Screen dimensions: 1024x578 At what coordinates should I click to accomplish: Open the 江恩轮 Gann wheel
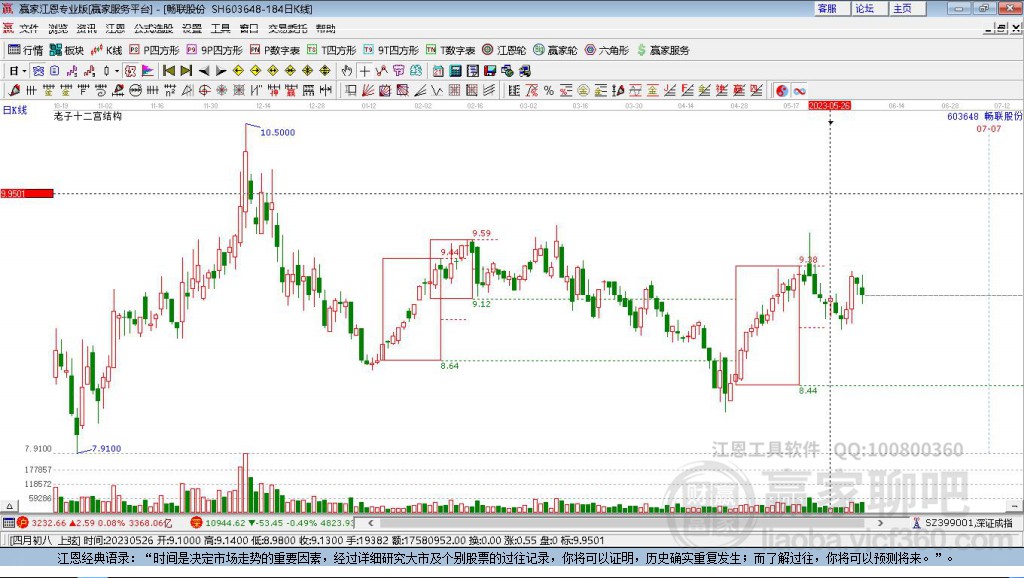[504, 50]
